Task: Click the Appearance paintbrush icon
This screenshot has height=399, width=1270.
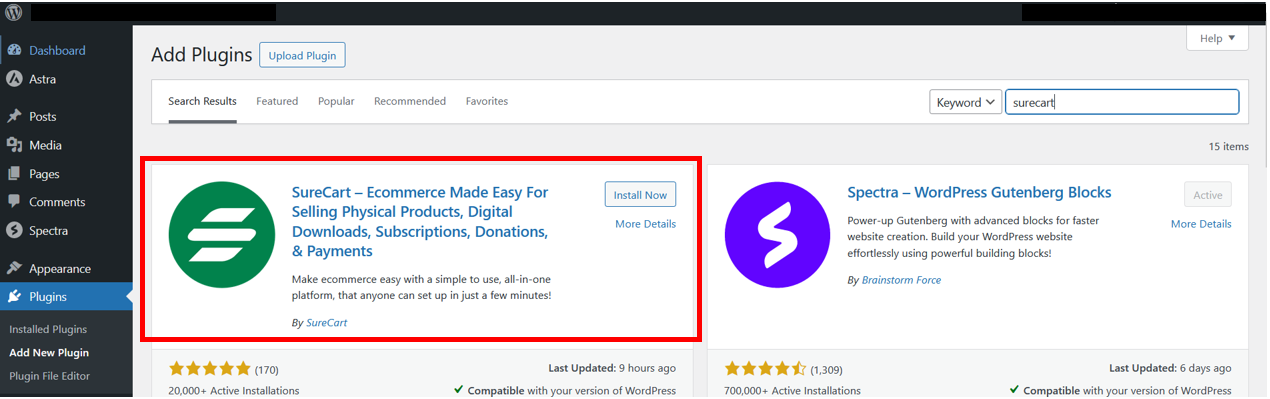Action: coord(14,268)
